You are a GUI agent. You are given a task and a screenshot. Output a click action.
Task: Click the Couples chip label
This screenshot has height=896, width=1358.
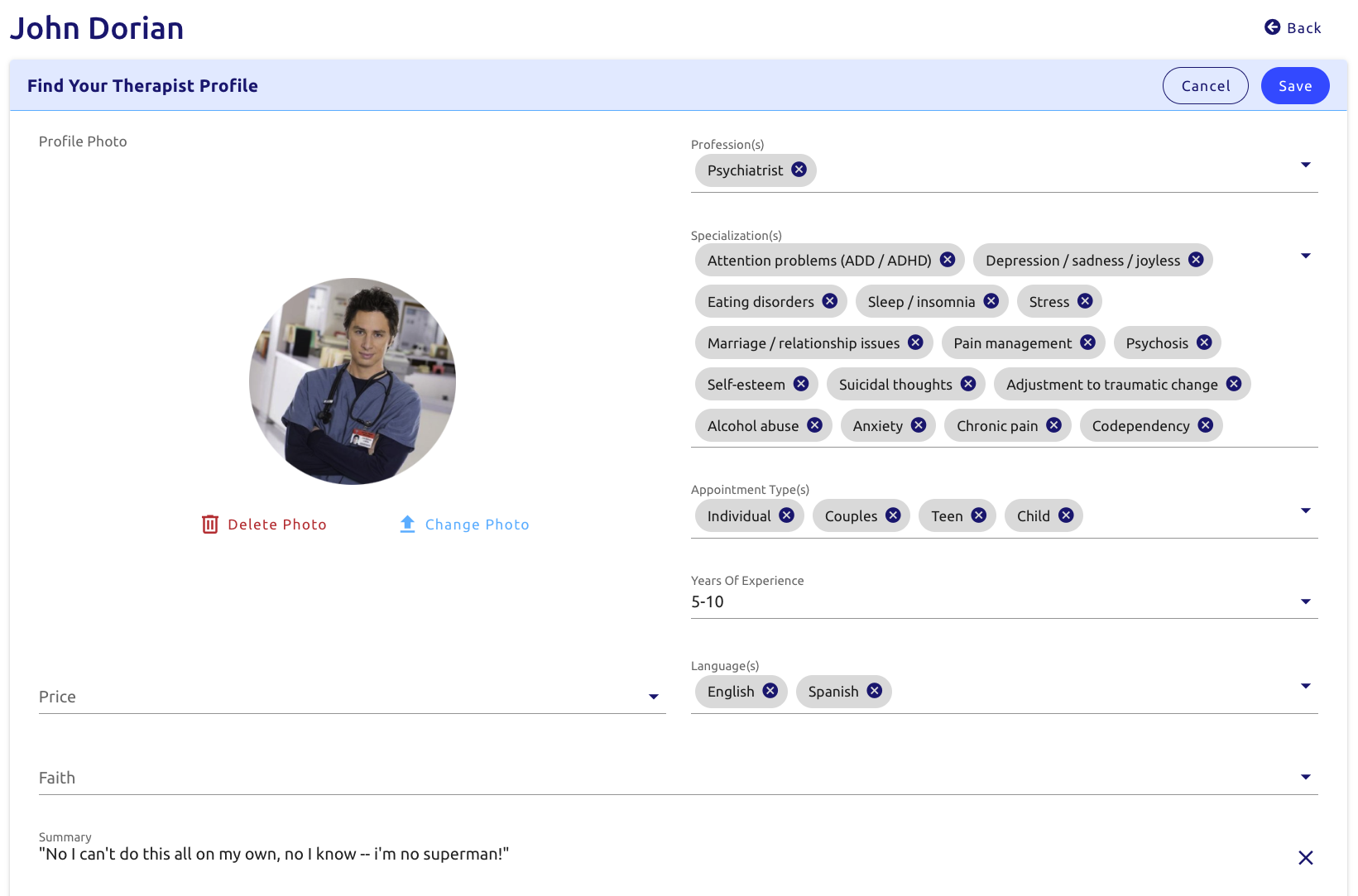point(851,516)
